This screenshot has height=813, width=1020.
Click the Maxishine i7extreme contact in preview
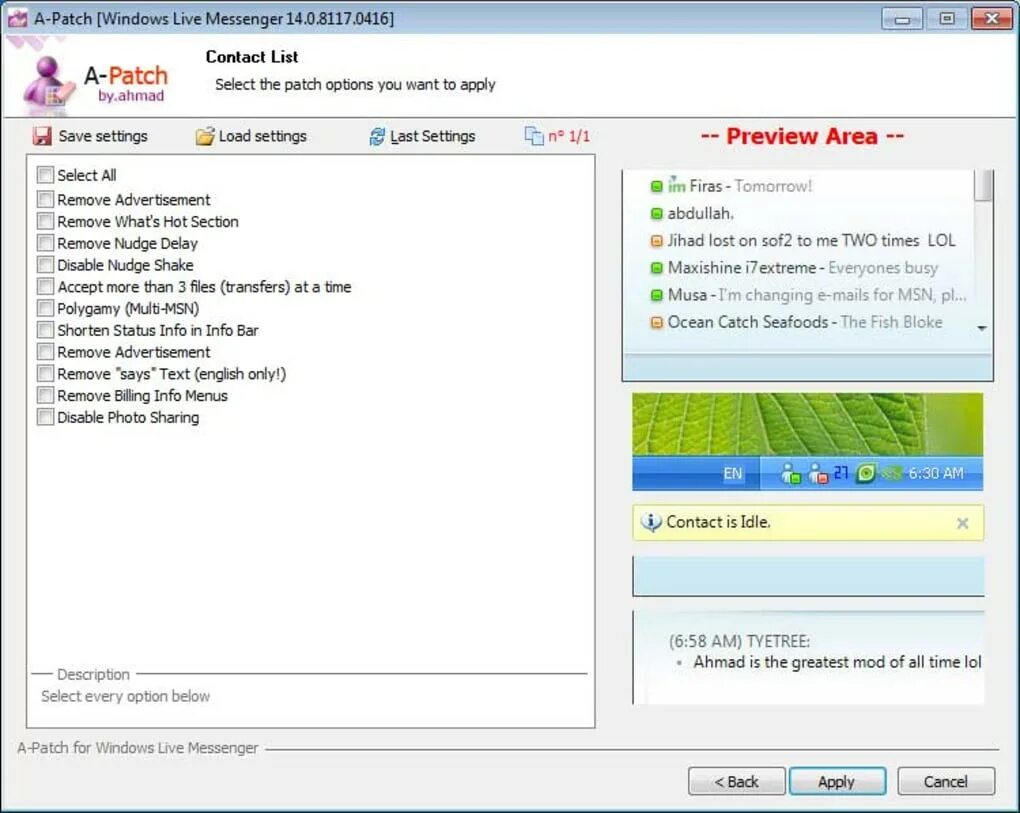(794, 268)
